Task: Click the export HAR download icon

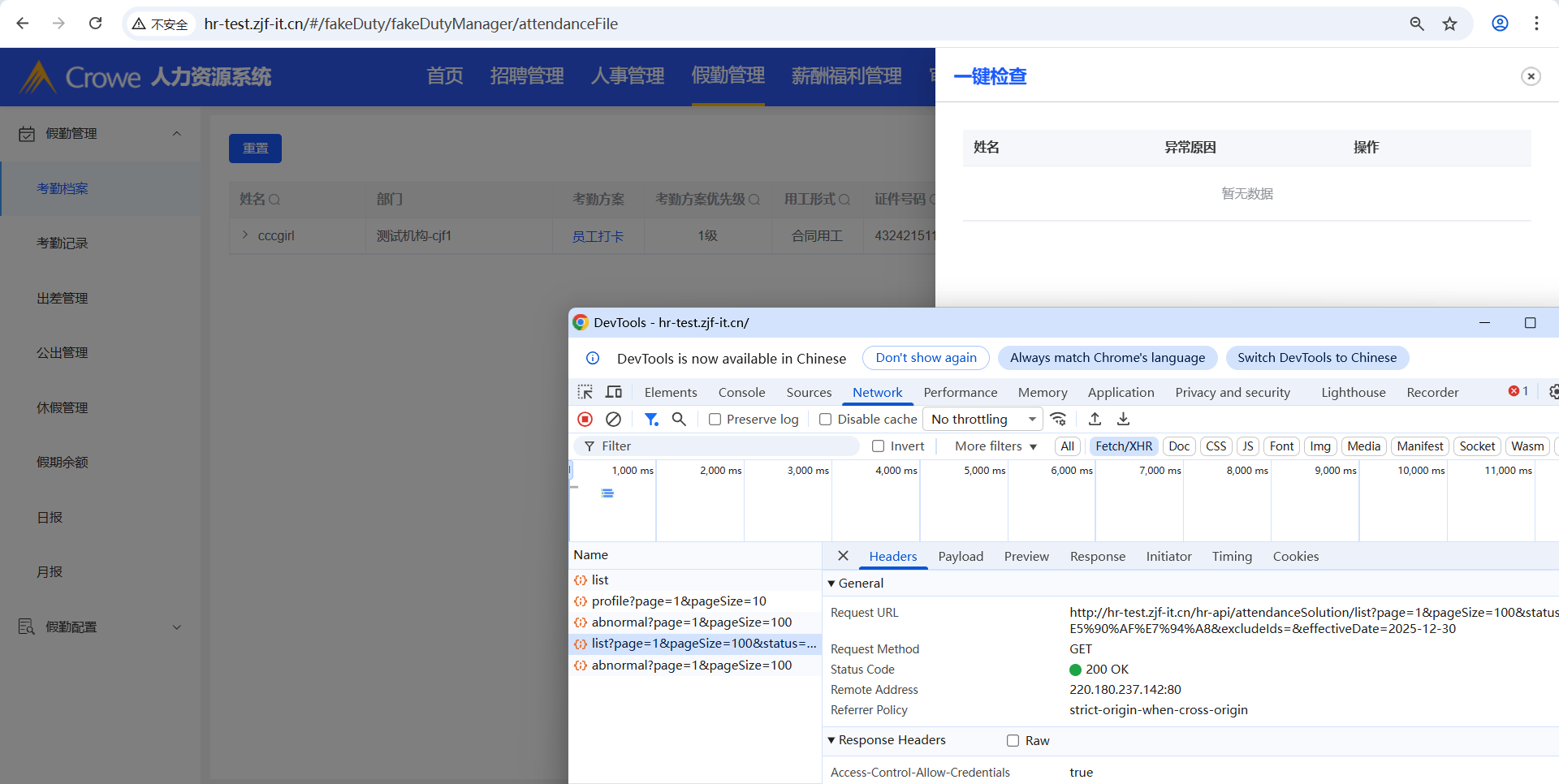Action: [x=1123, y=419]
